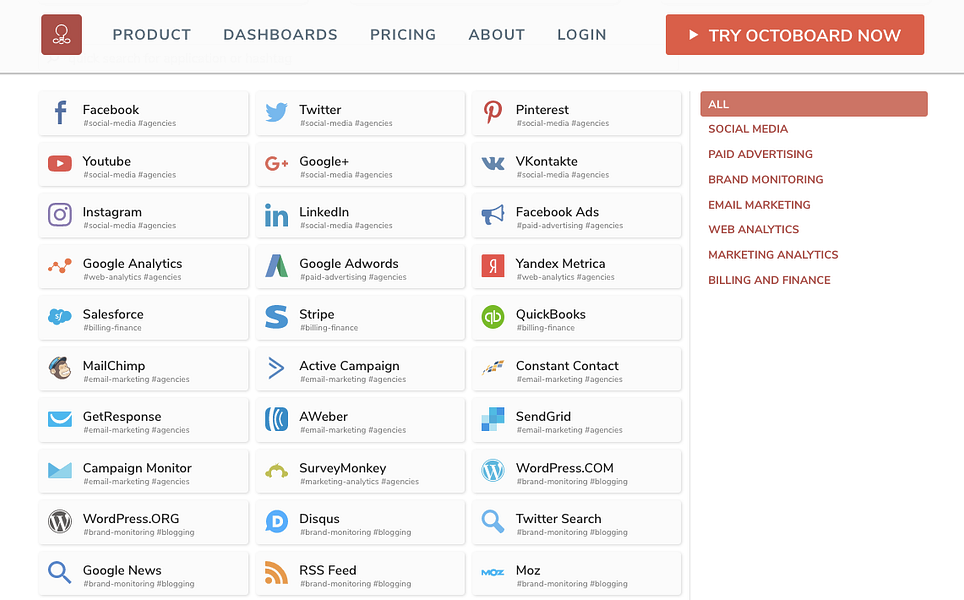Click the Moz logo icon
This screenshot has width=964, height=600.
click(493, 572)
